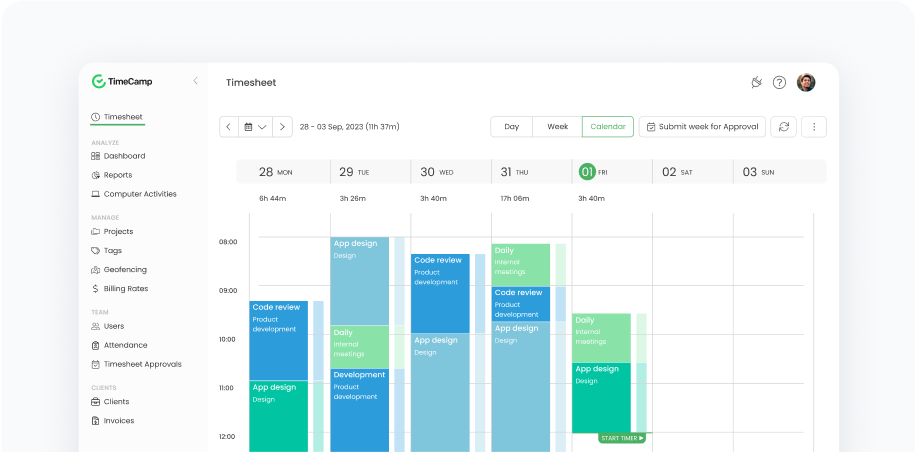Click the refresh sync icon
Image resolution: width=915 pixels, height=452 pixels.
point(783,127)
